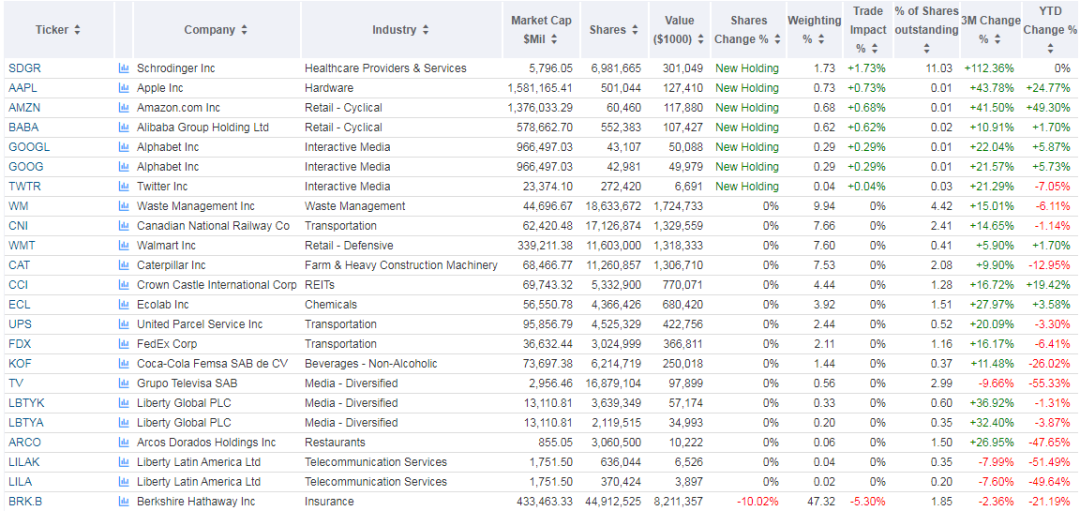Open the CNI ticker link
This screenshot has height=511, width=1080.
pyautogui.click(x=17, y=226)
